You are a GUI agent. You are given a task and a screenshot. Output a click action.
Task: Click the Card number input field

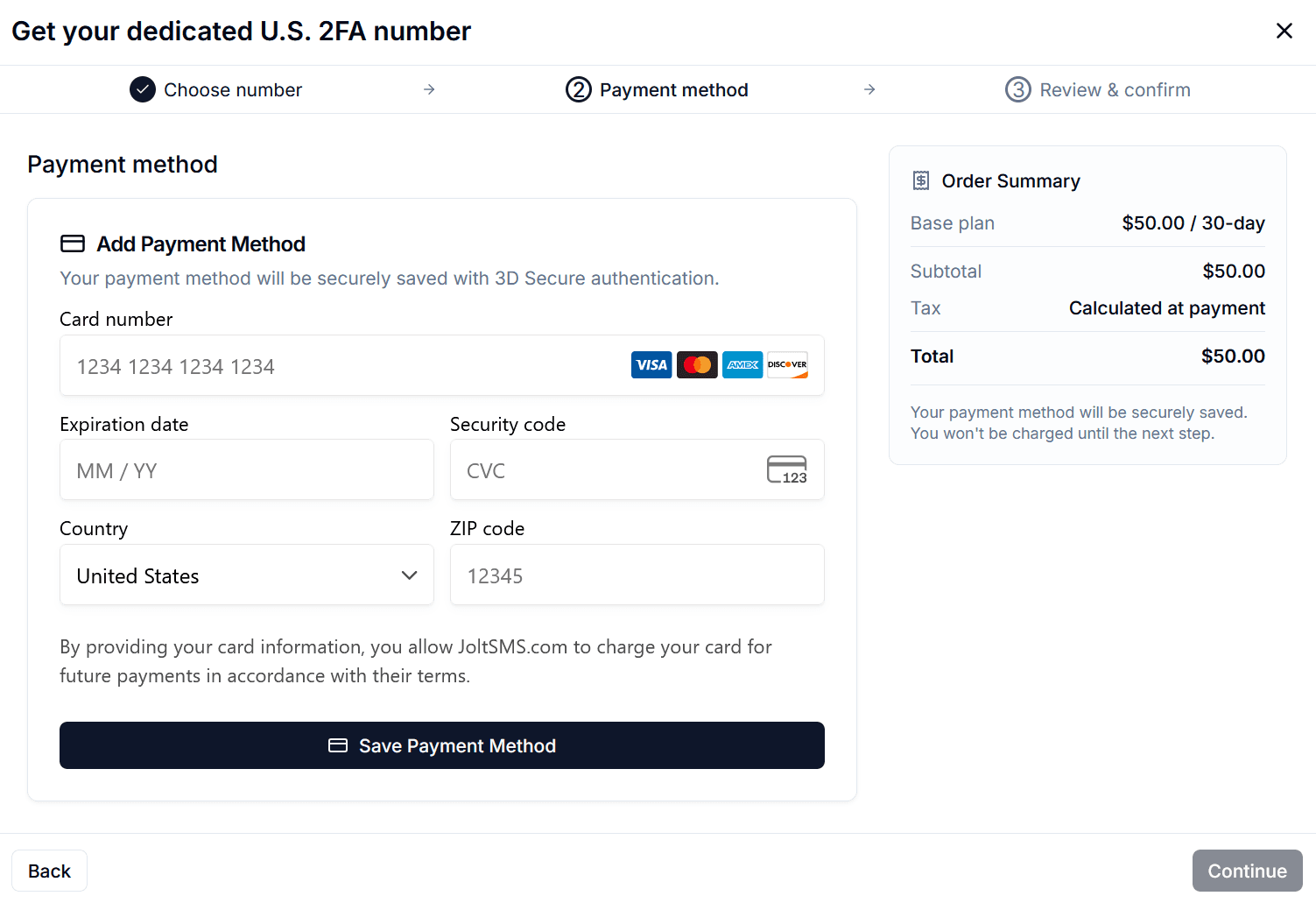tap(350, 365)
